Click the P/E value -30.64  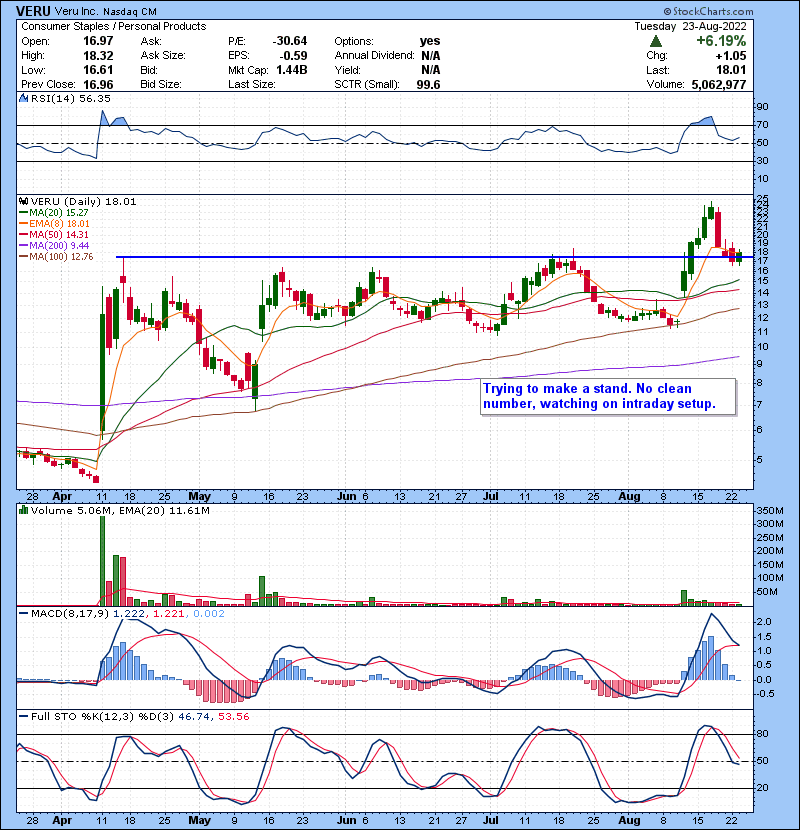[290, 41]
